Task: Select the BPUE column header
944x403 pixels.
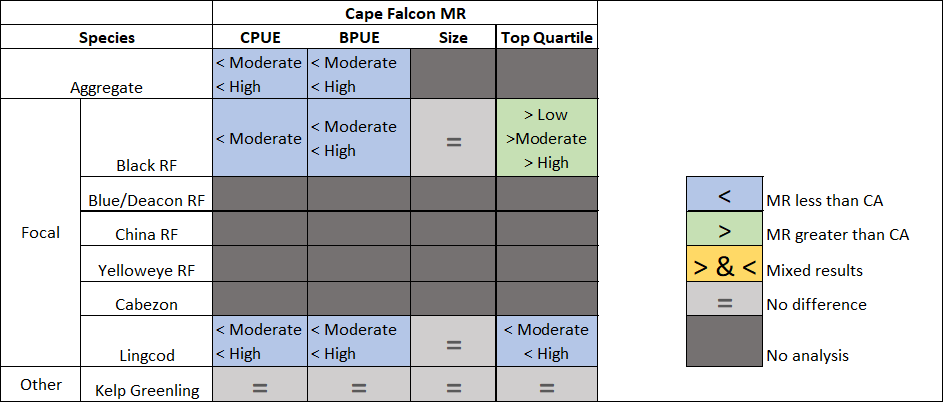Action: pos(357,38)
